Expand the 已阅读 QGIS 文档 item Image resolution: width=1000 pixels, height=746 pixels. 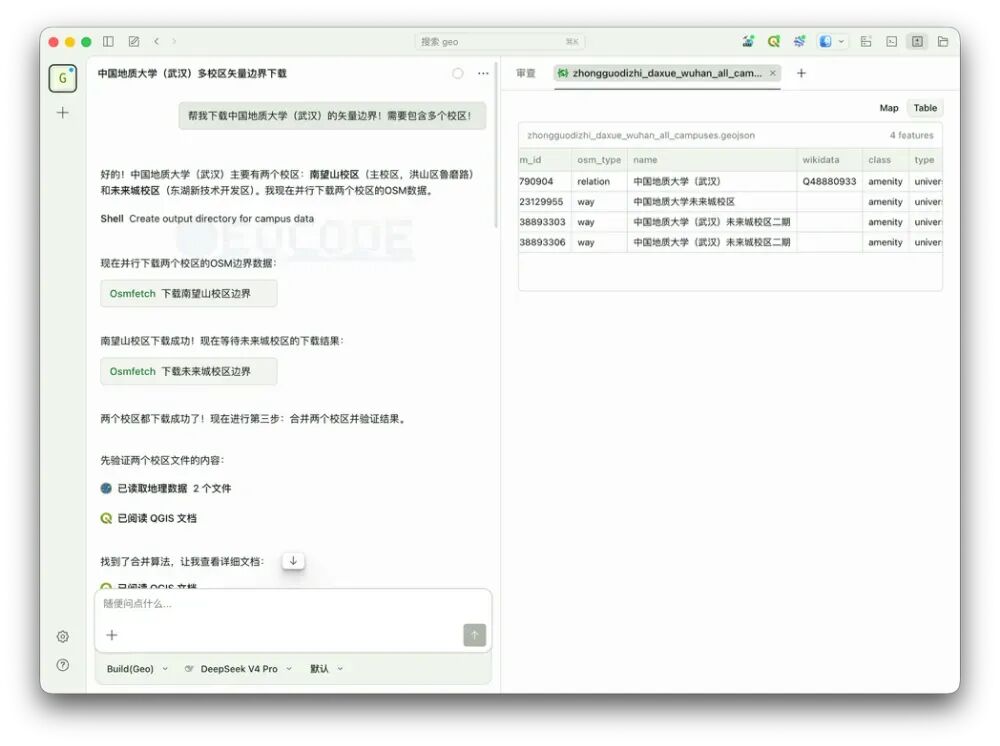[x=149, y=518]
